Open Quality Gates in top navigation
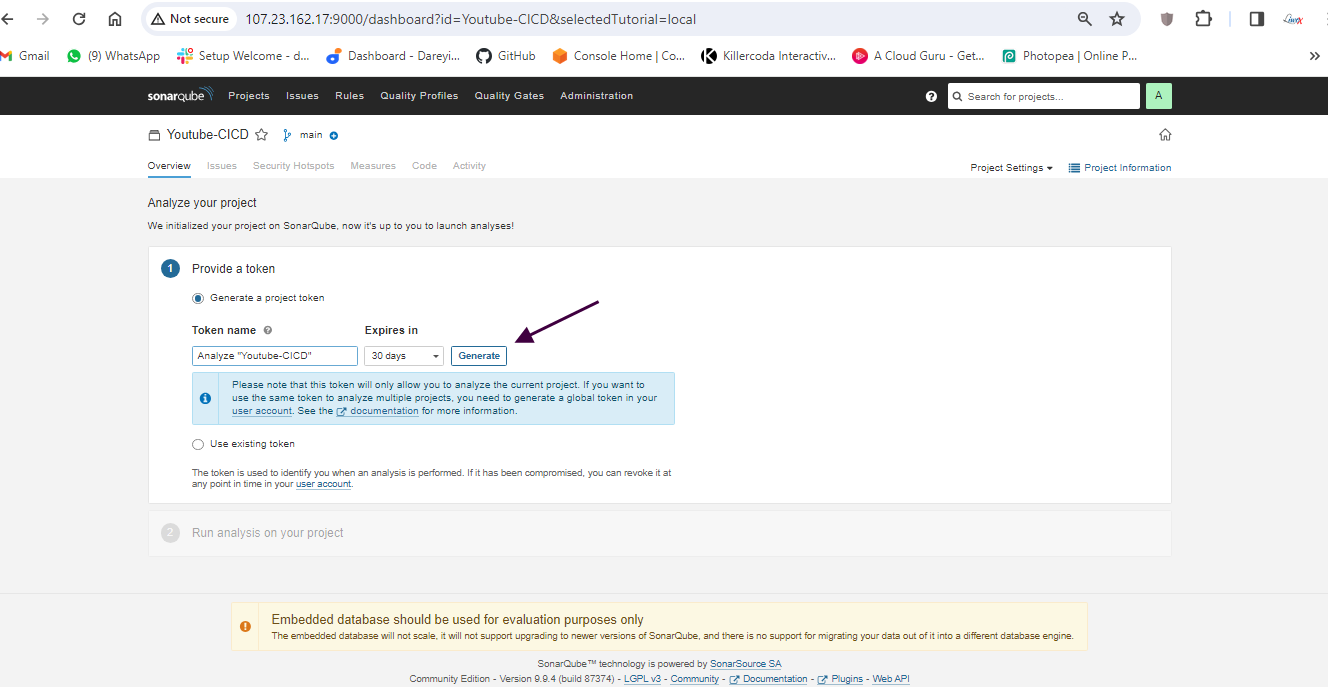The width and height of the screenshot is (1328, 687). tap(509, 96)
